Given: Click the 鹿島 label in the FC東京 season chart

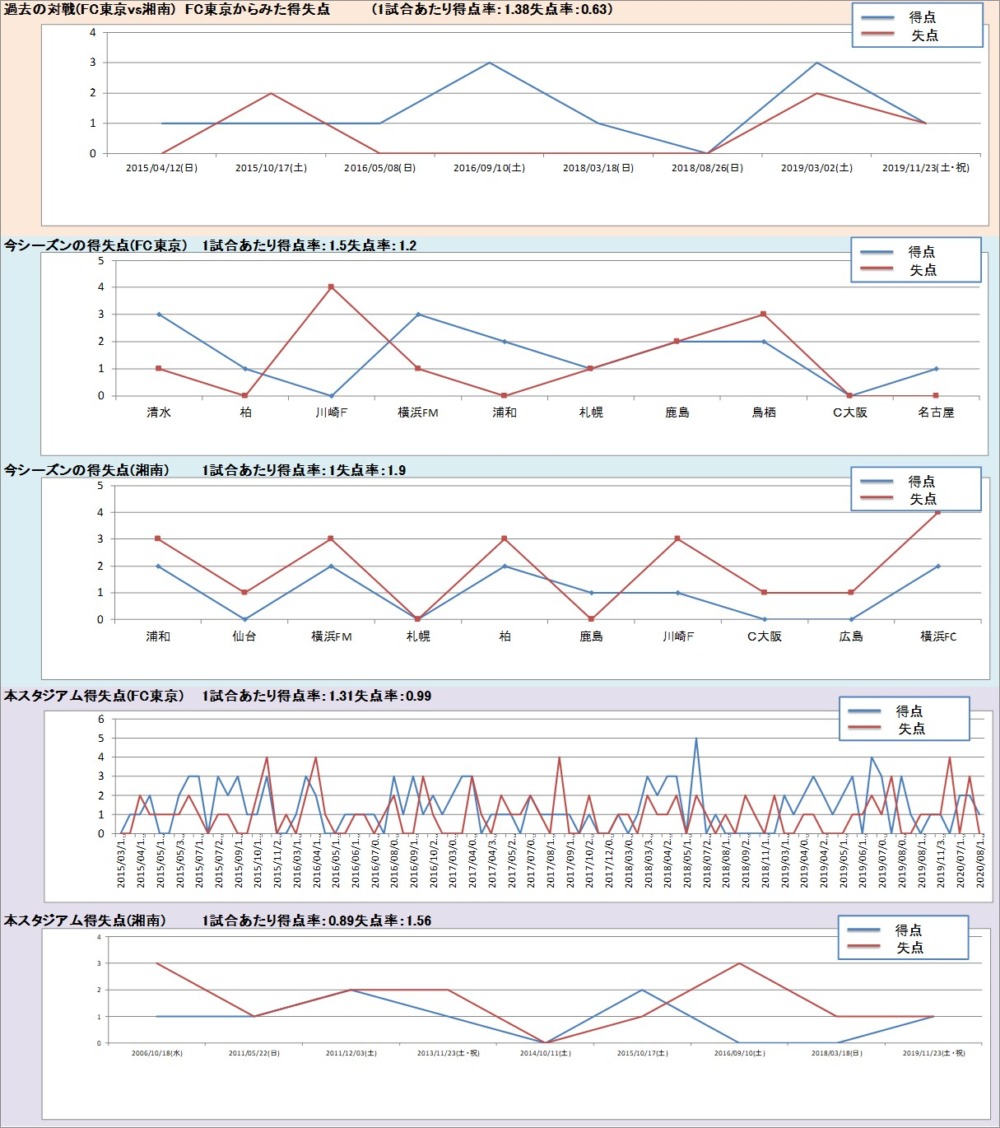Looking at the screenshot, I should 677,412.
